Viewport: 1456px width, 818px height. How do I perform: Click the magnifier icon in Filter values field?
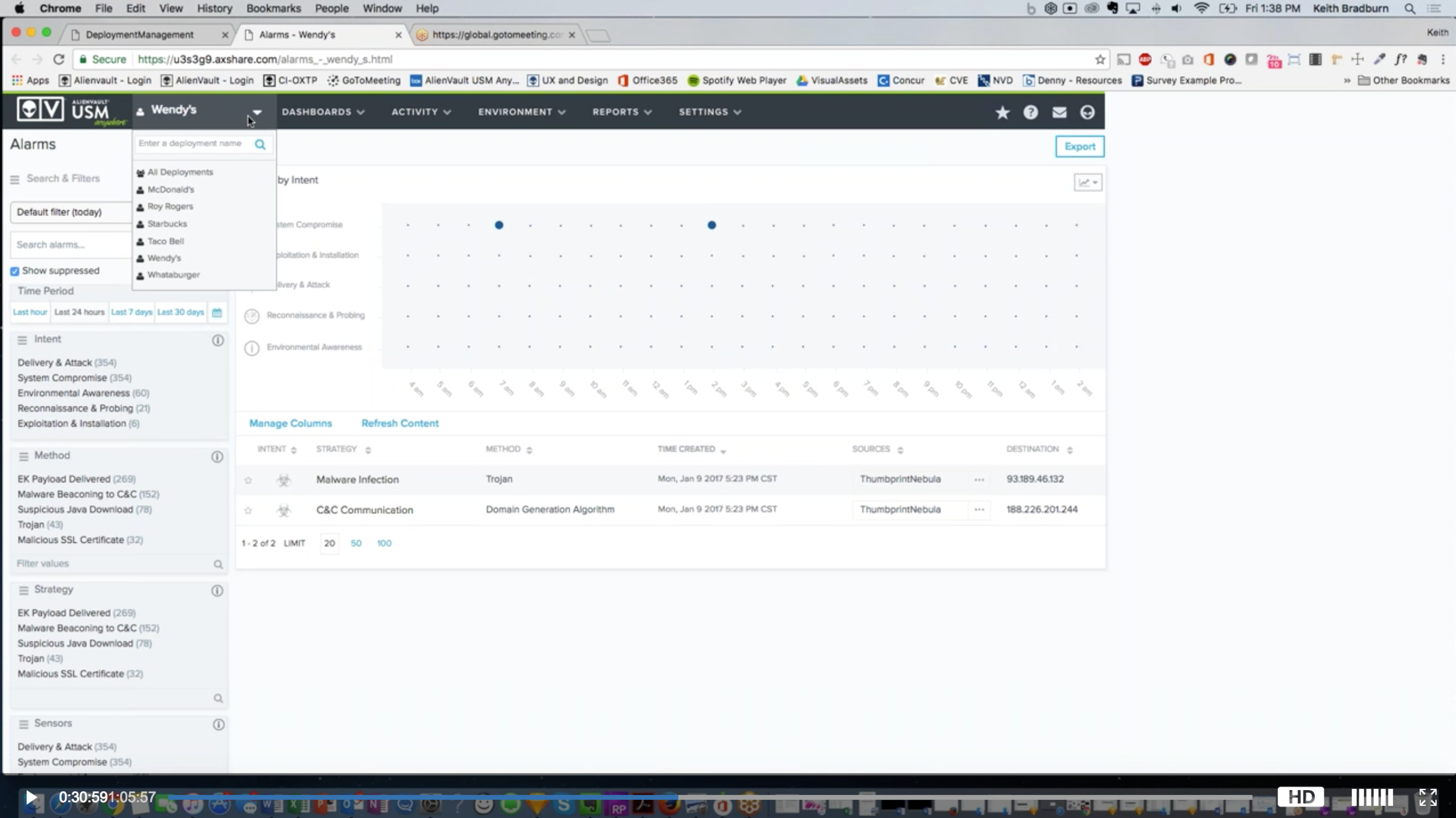point(218,564)
